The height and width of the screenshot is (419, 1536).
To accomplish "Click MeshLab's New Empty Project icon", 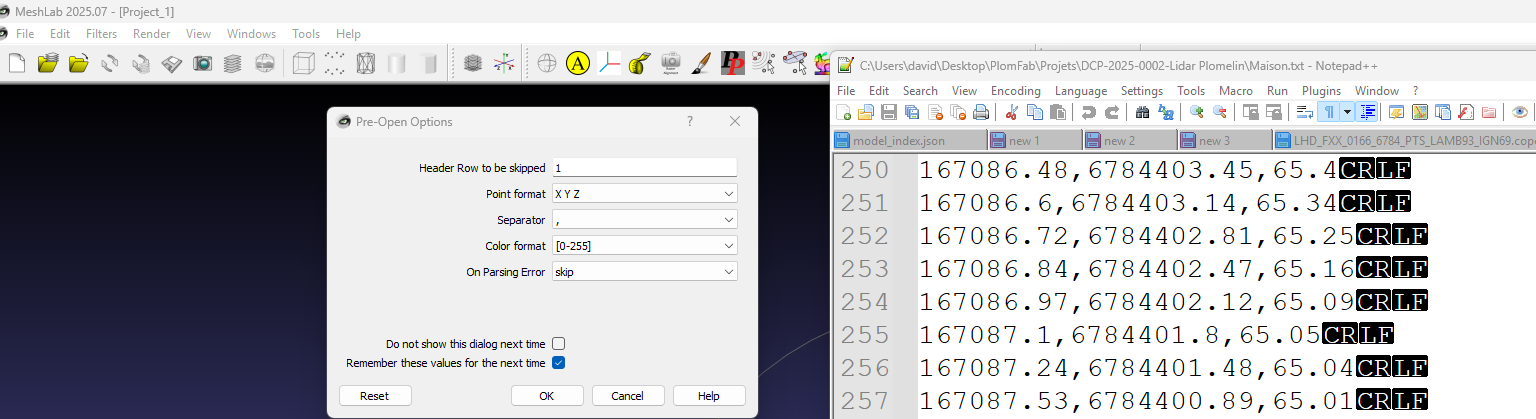I will coord(17,64).
